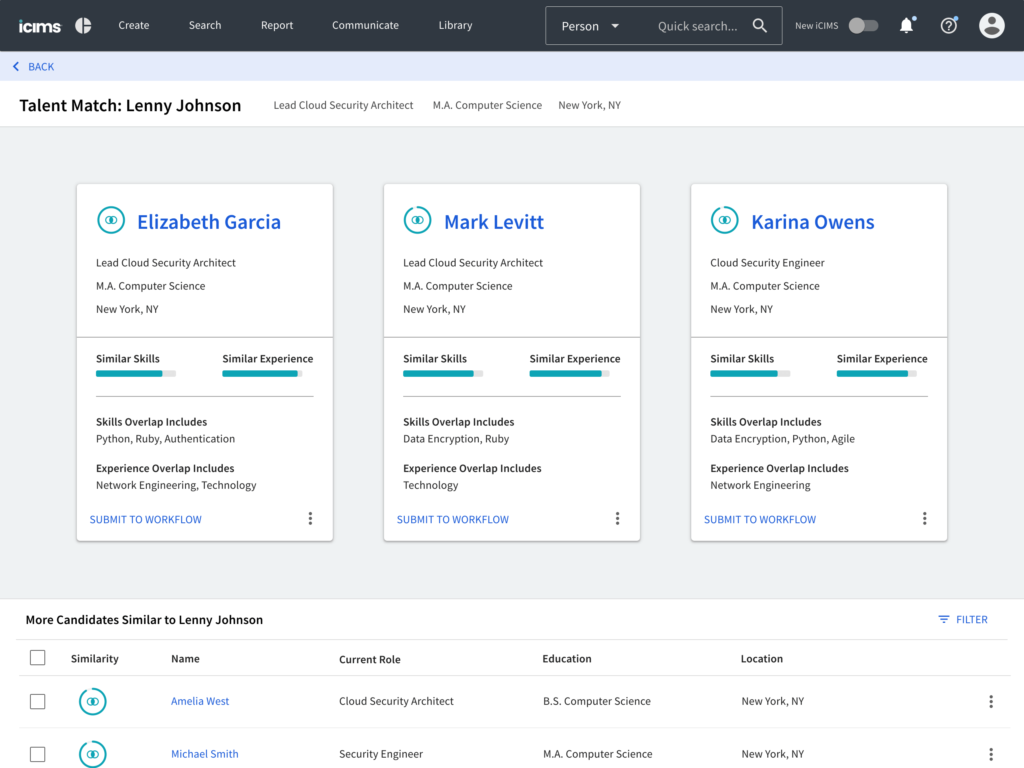Open Mark Levitt card's three-dot menu
Image resolution: width=1024 pixels, height=768 pixels.
[x=617, y=518]
